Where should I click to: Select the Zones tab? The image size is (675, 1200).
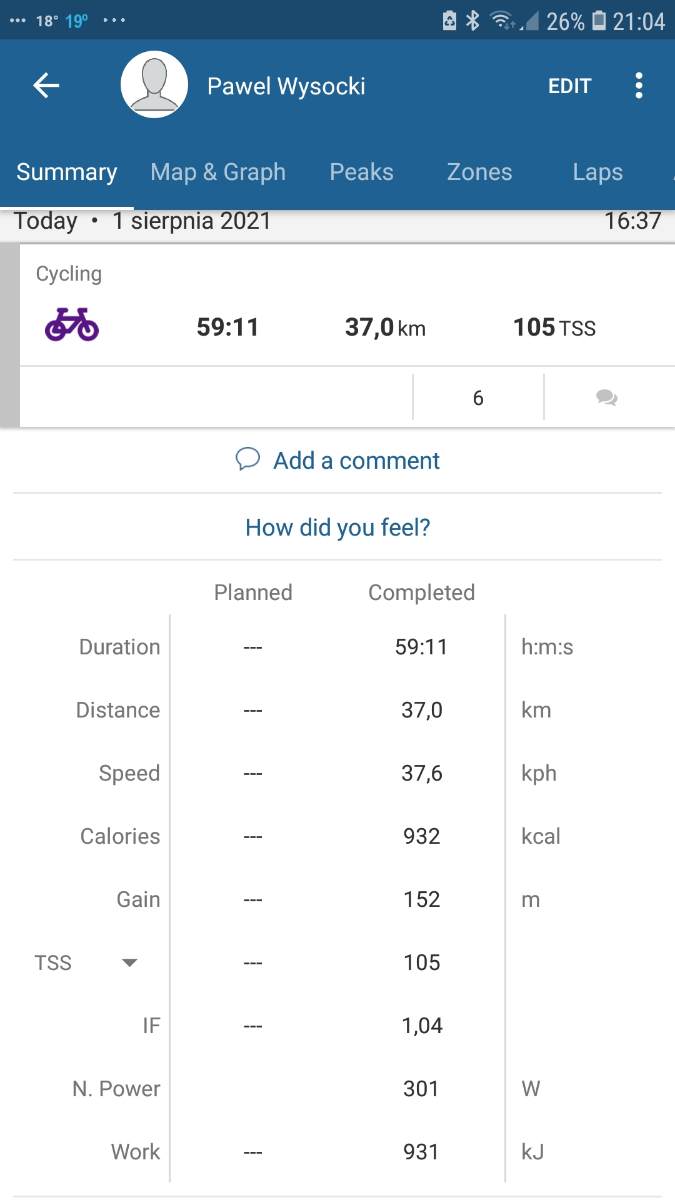[479, 172]
